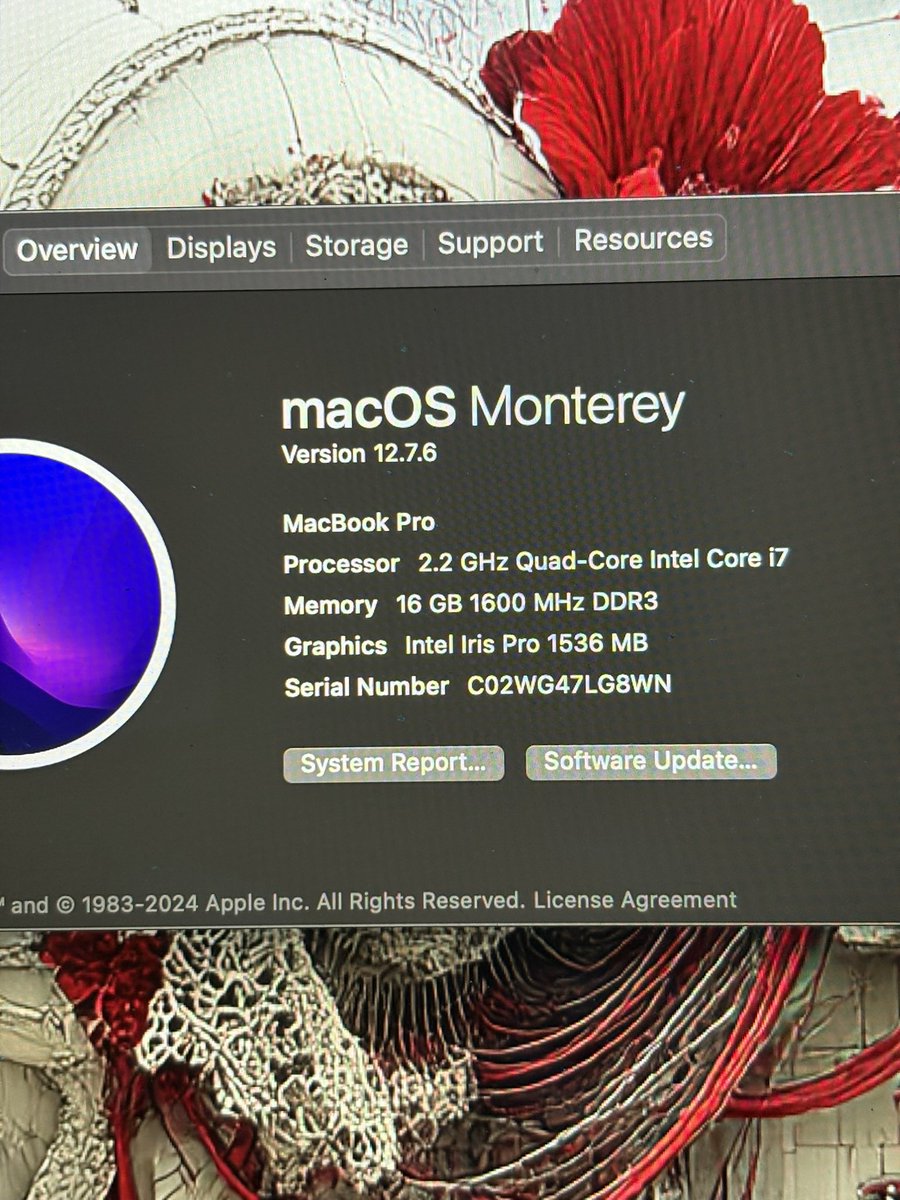900x1200 pixels.
Task: Click the Software Update... button
Action: (651, 761)
